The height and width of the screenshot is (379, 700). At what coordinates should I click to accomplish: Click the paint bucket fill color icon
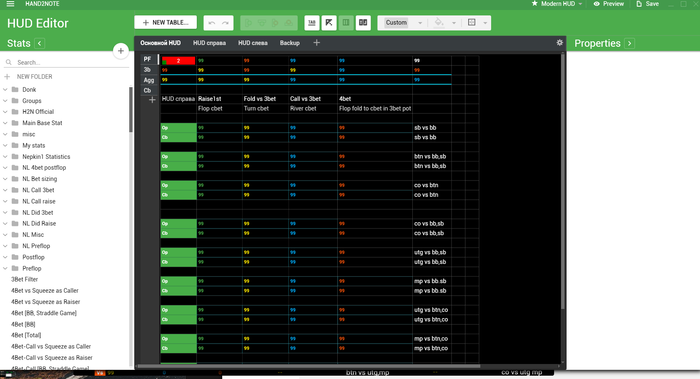(439, 23)
